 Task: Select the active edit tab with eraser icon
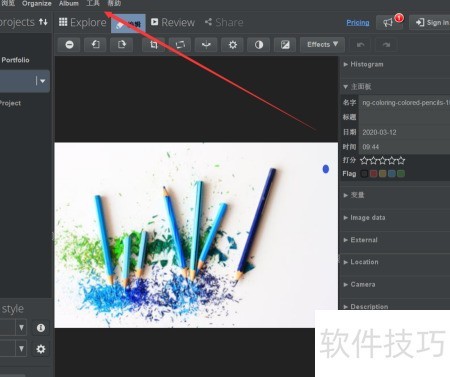128,24
